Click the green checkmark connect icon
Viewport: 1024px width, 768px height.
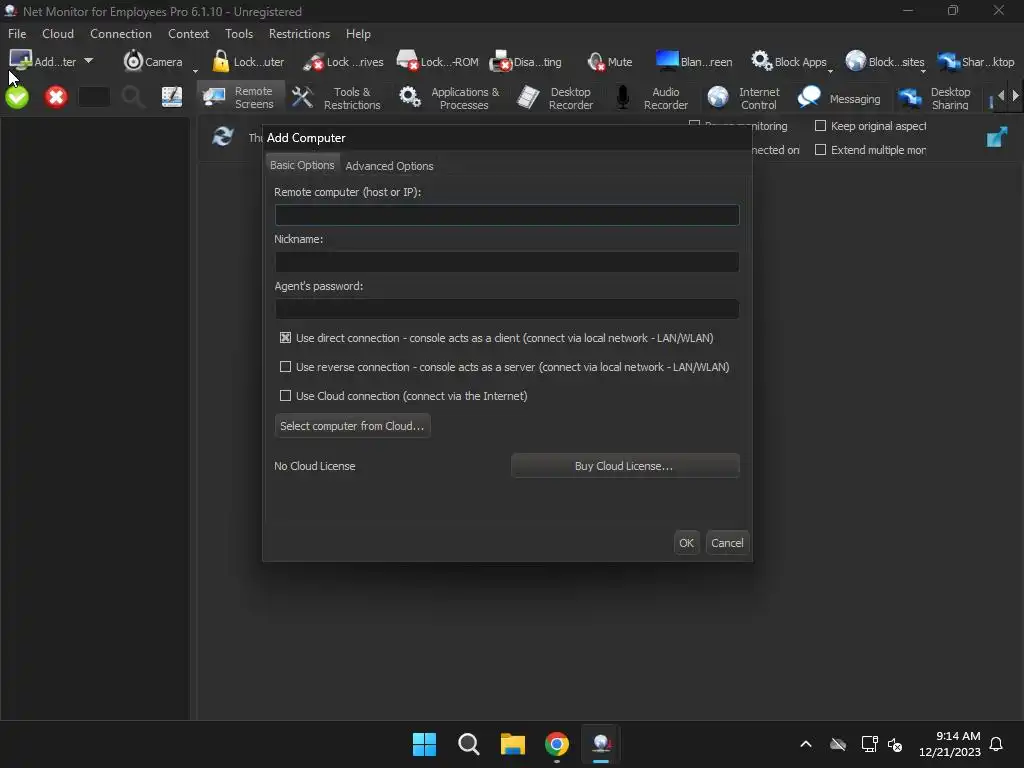click(18, 97)
